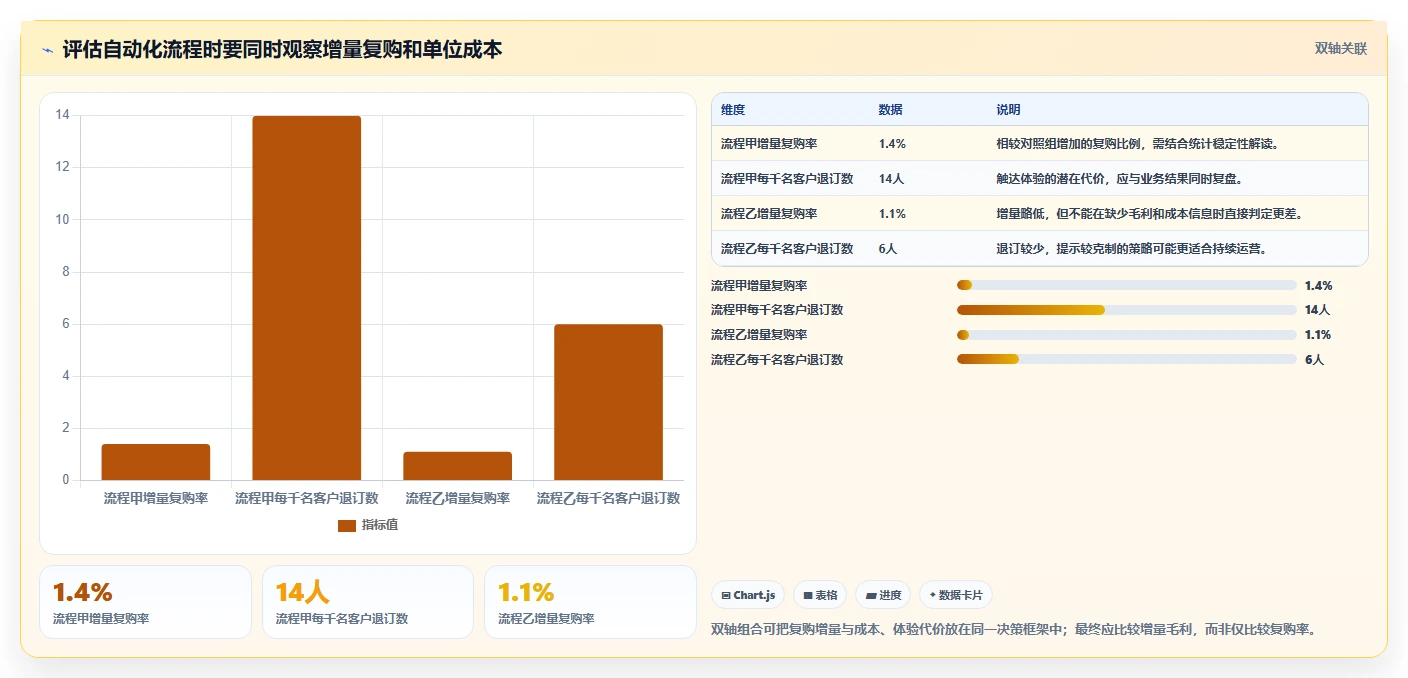The width and height of the screenshot is (1408, 678).
Task: Select the 数据卡片 tag
Action: click(956, 595)
